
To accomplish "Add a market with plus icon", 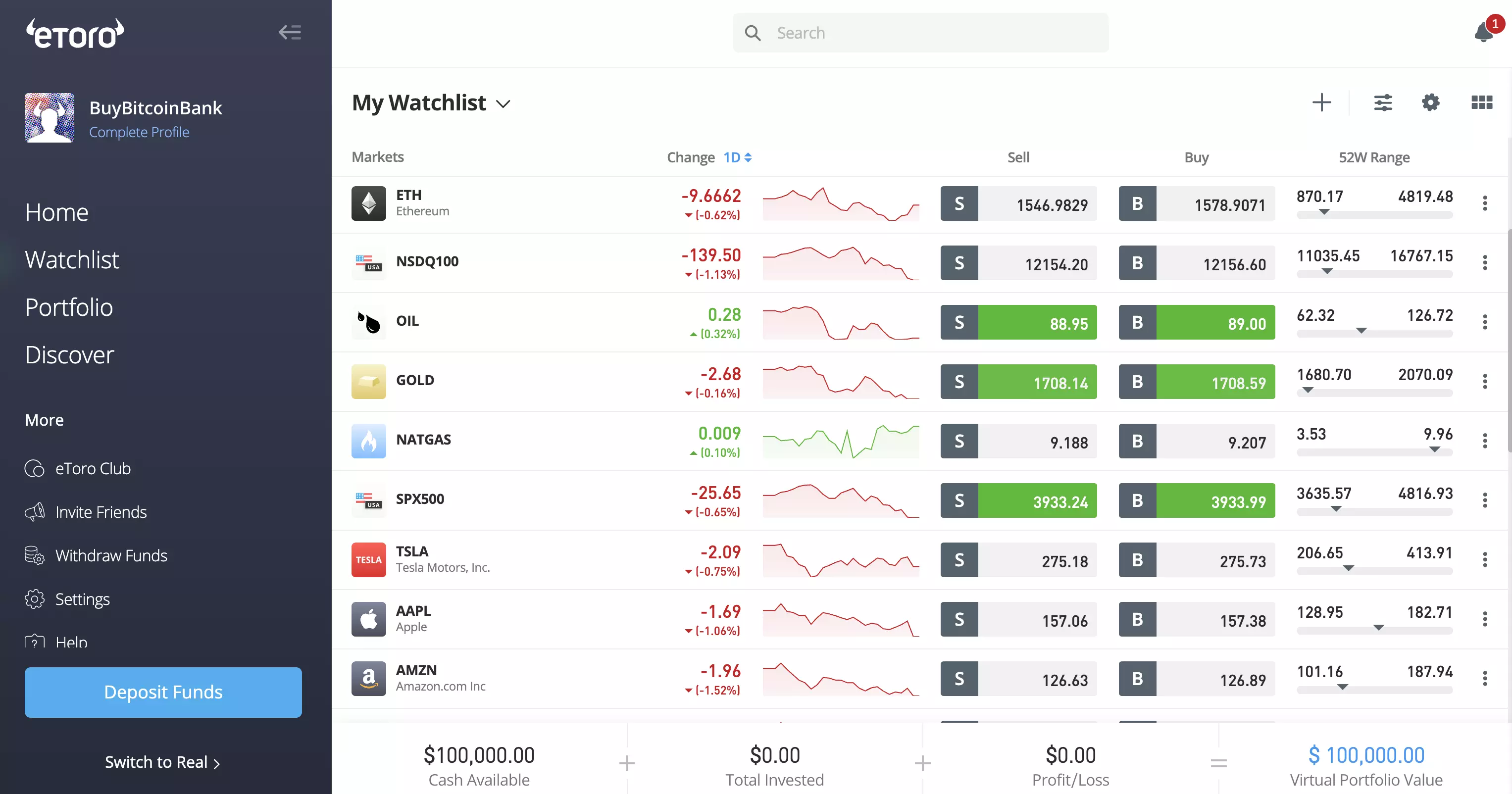I will point(1322,102).
